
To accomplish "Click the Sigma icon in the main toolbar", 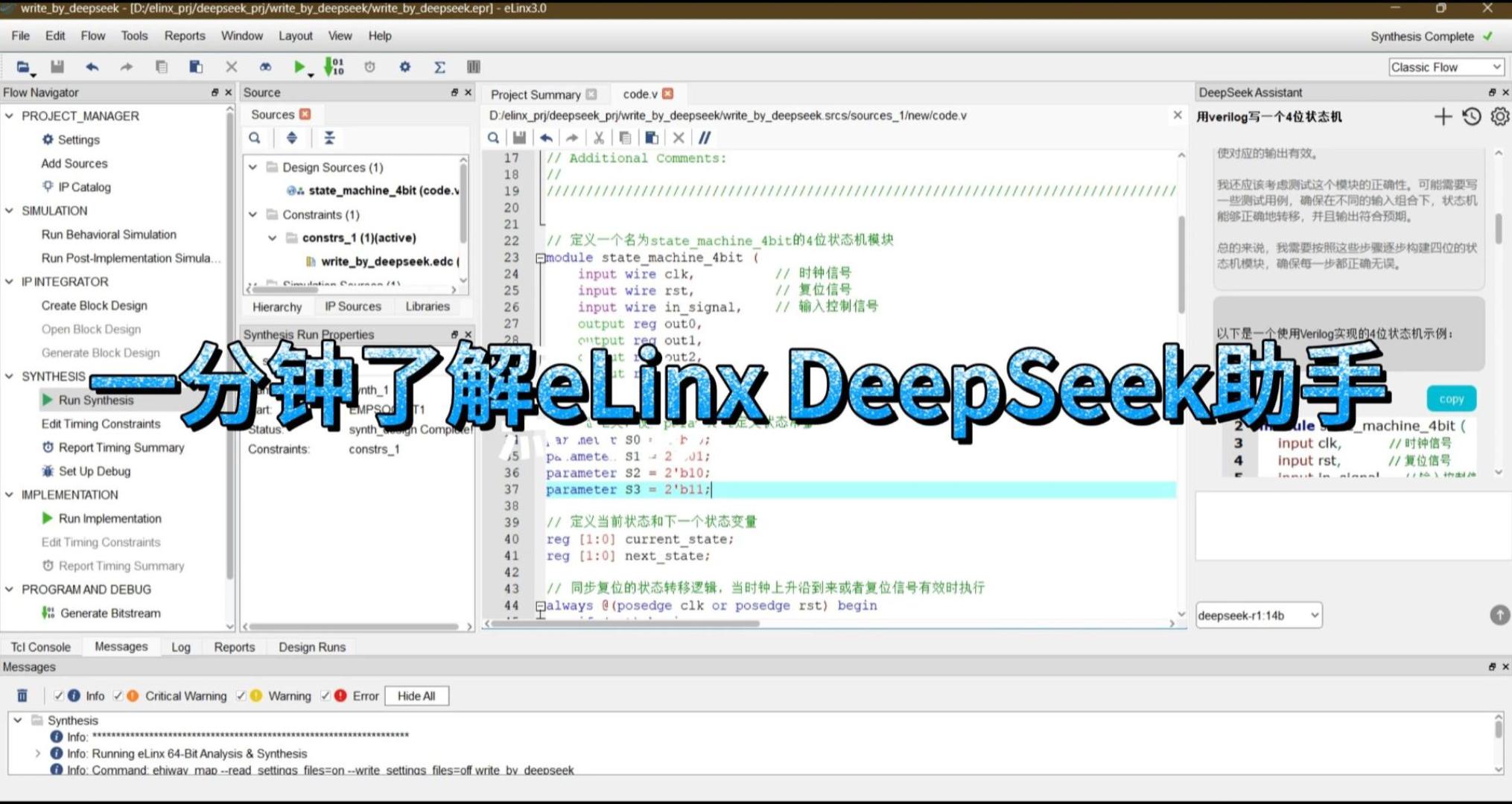I will pos(439,67).
